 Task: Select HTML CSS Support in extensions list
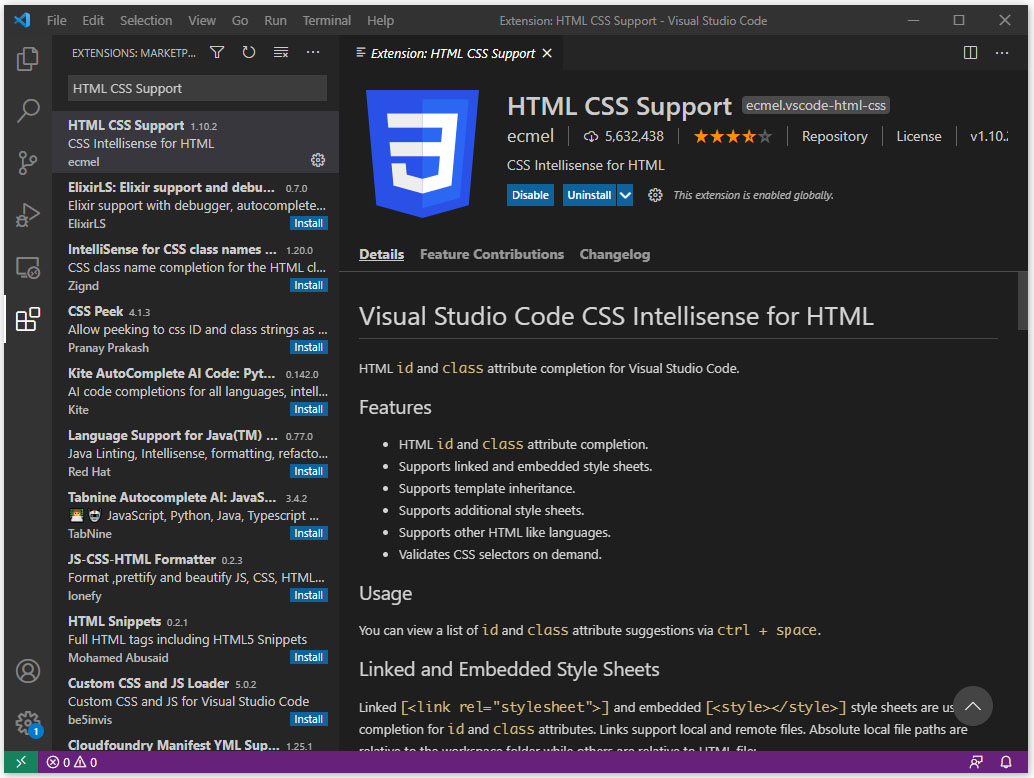(x=196, y=142)
